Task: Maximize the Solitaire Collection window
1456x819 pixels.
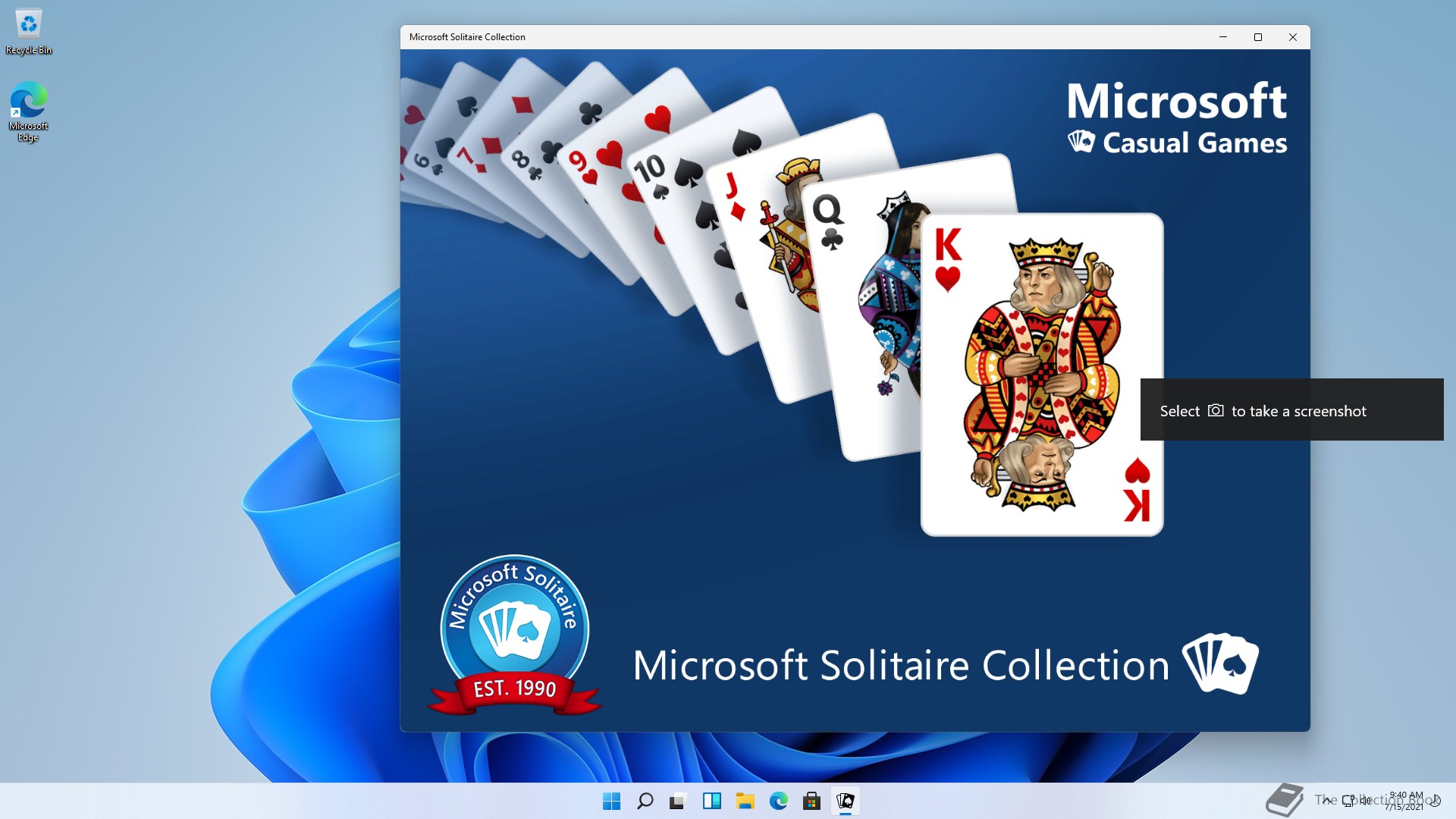Action: (1258, 37)
